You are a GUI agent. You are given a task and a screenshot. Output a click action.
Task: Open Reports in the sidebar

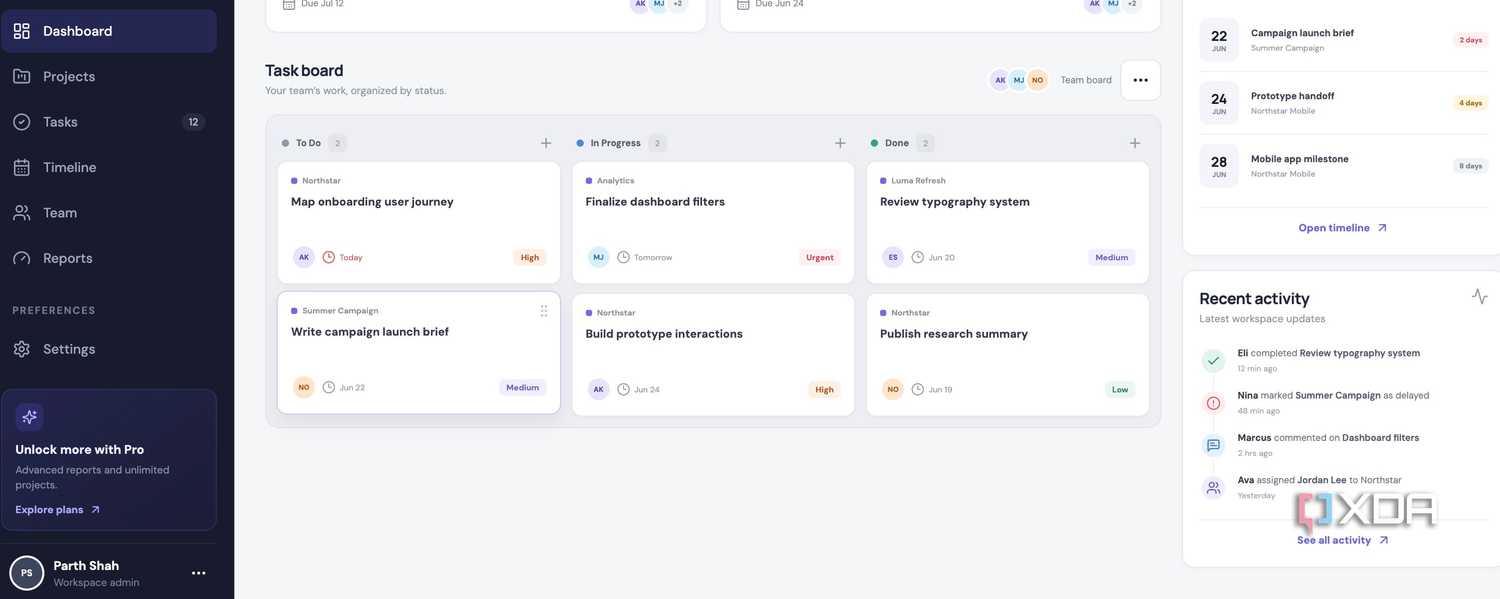[108, 258]
